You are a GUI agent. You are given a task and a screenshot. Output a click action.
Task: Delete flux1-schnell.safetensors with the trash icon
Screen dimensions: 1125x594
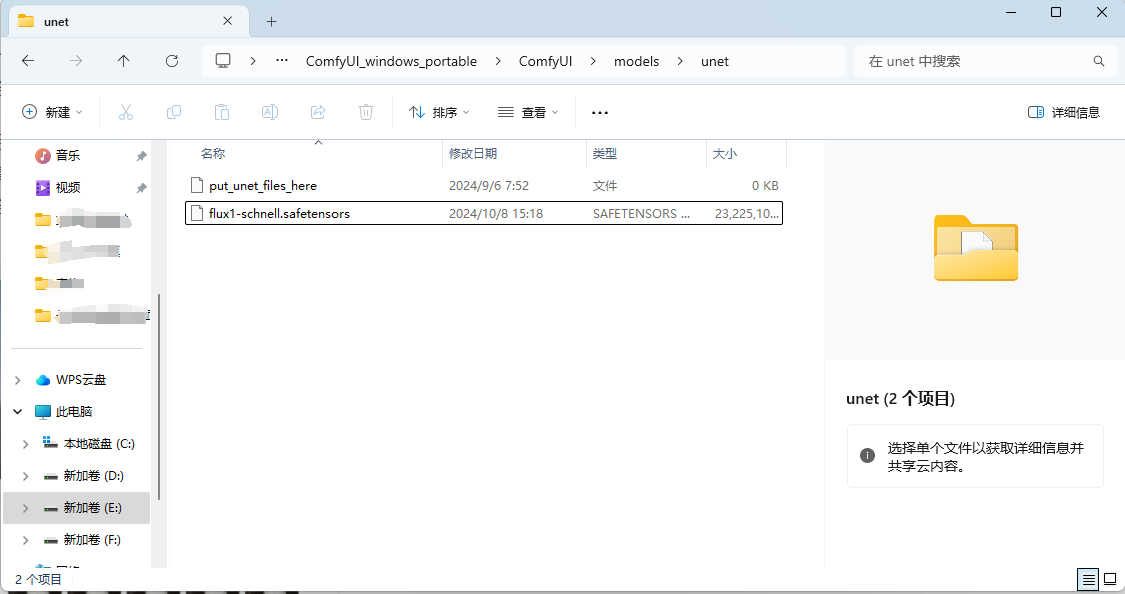366,112
